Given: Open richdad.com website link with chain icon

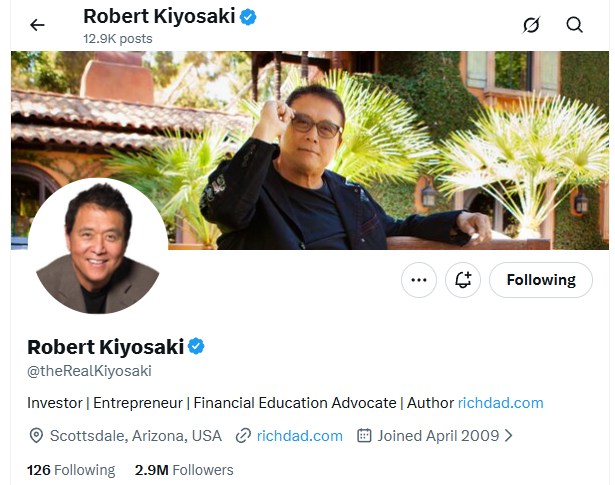Looking at the screenshot, I should [x=299, y=436].
